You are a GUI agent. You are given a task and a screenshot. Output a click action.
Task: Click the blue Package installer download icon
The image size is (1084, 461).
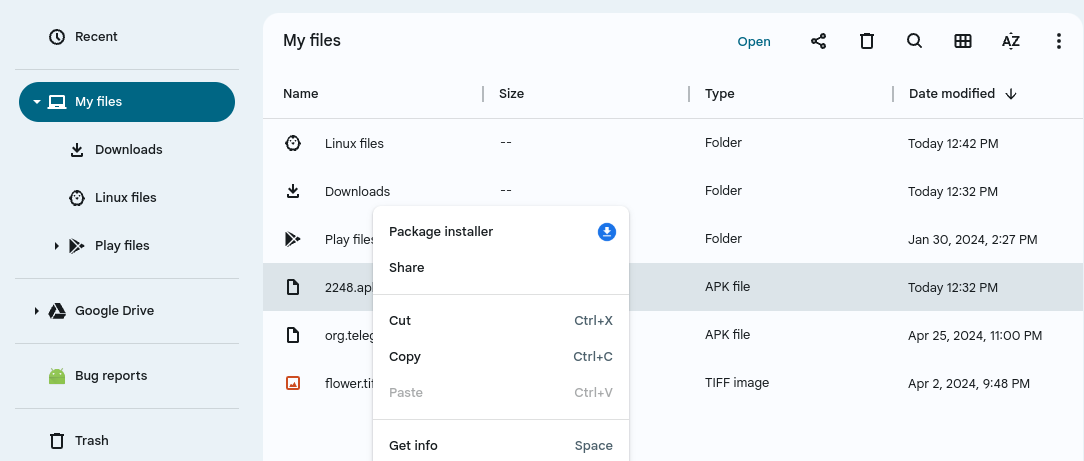pos(607,232)
